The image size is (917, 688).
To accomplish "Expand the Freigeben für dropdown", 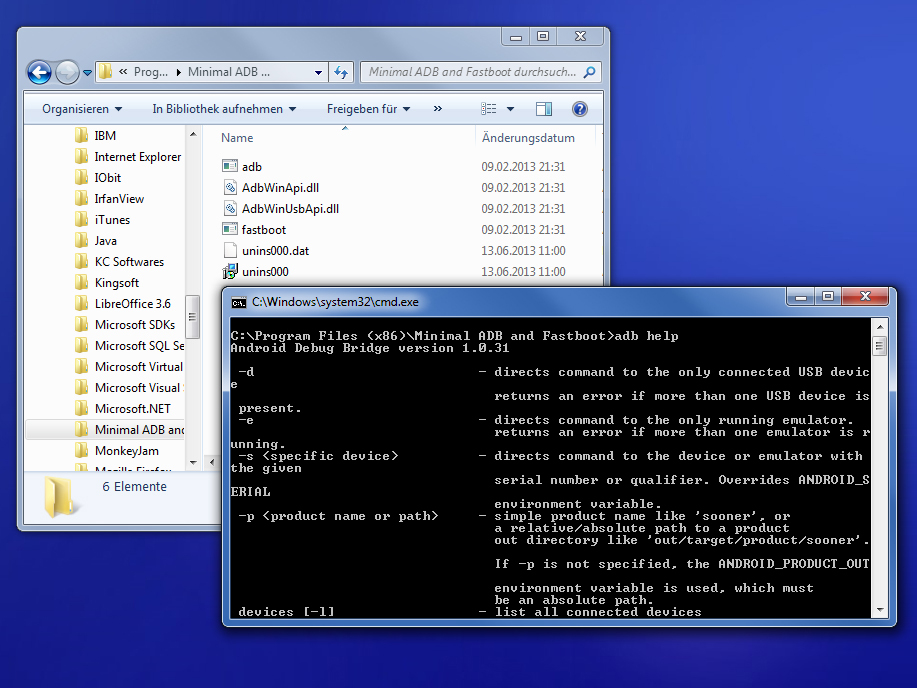I will coord(369,109).
